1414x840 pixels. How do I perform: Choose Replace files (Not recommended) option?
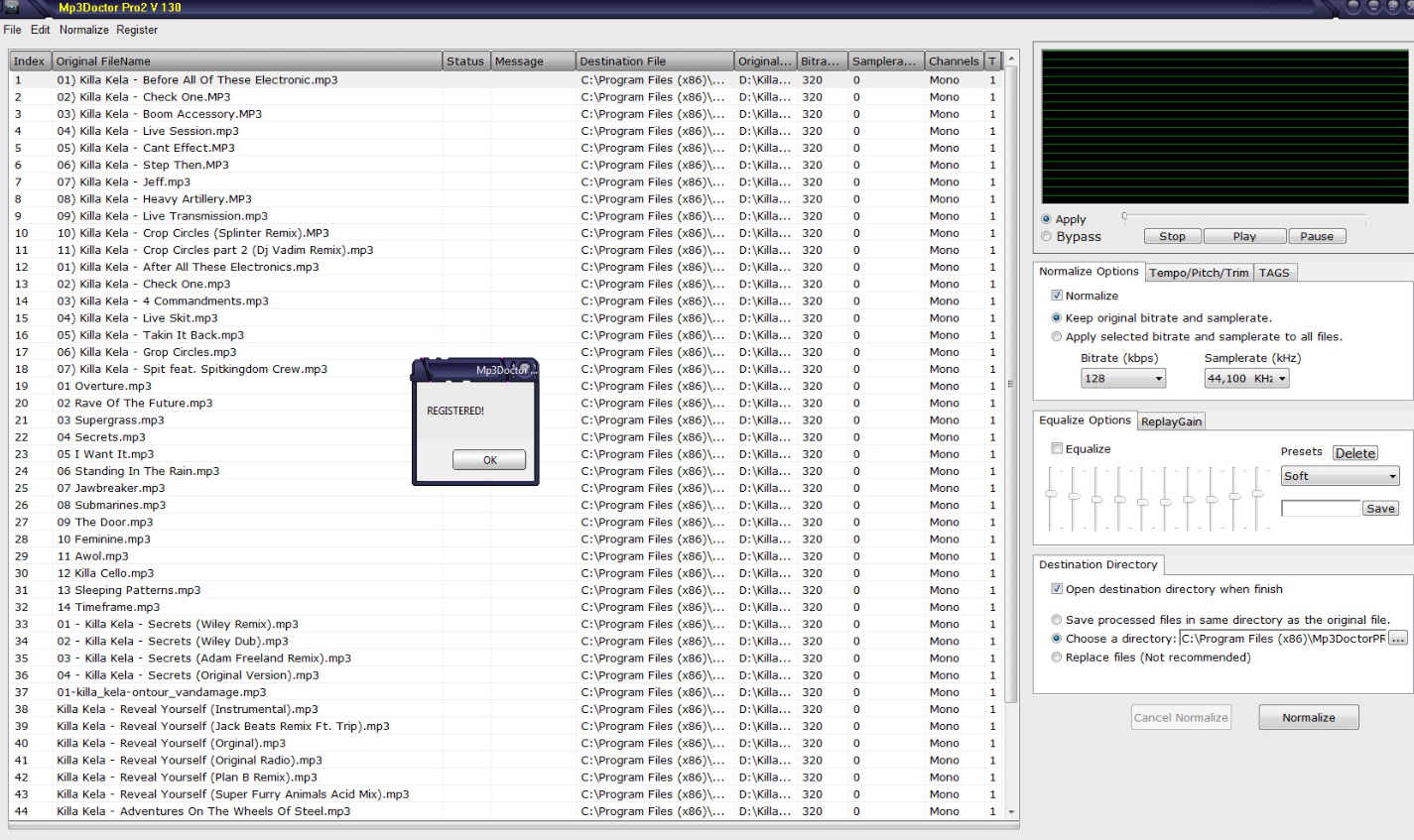tap(1057, 658)
